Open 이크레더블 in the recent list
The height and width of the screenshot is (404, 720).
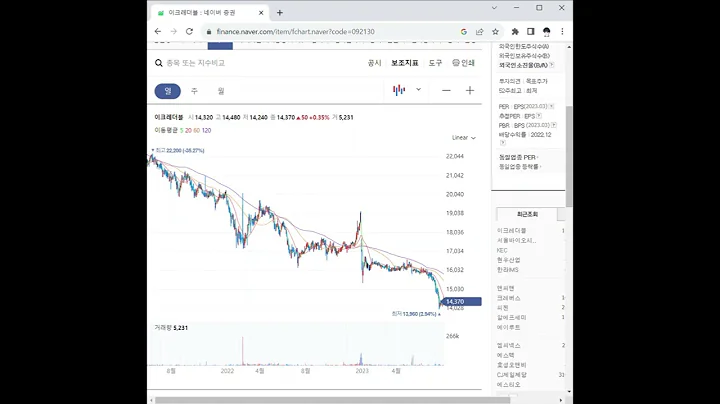coord(512,230)
